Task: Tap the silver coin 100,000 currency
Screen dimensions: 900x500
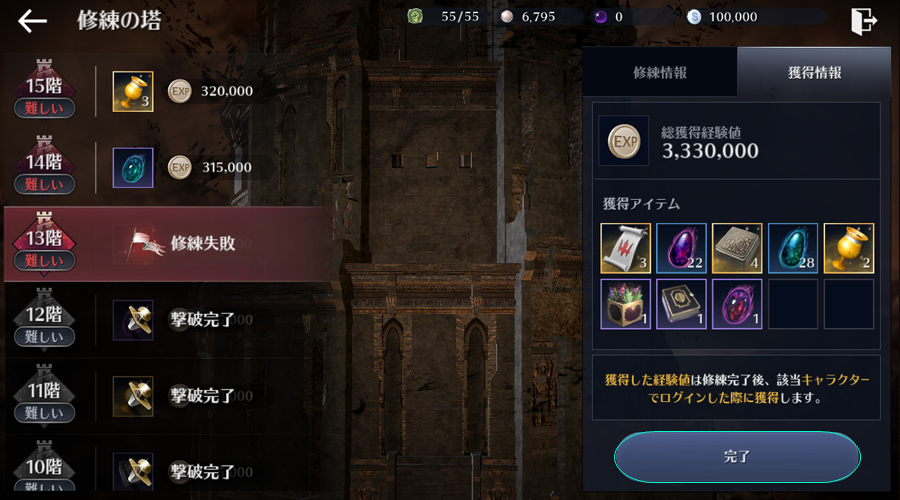Action: coord(722,17)
